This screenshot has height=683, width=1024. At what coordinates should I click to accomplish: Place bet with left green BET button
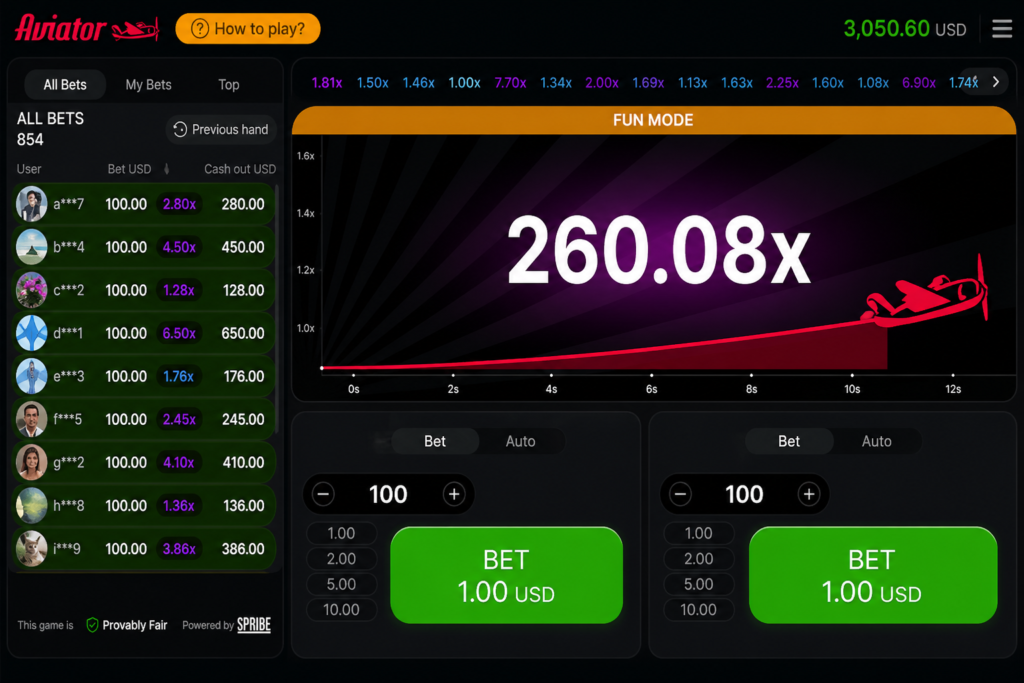click(x=506, y=575)
